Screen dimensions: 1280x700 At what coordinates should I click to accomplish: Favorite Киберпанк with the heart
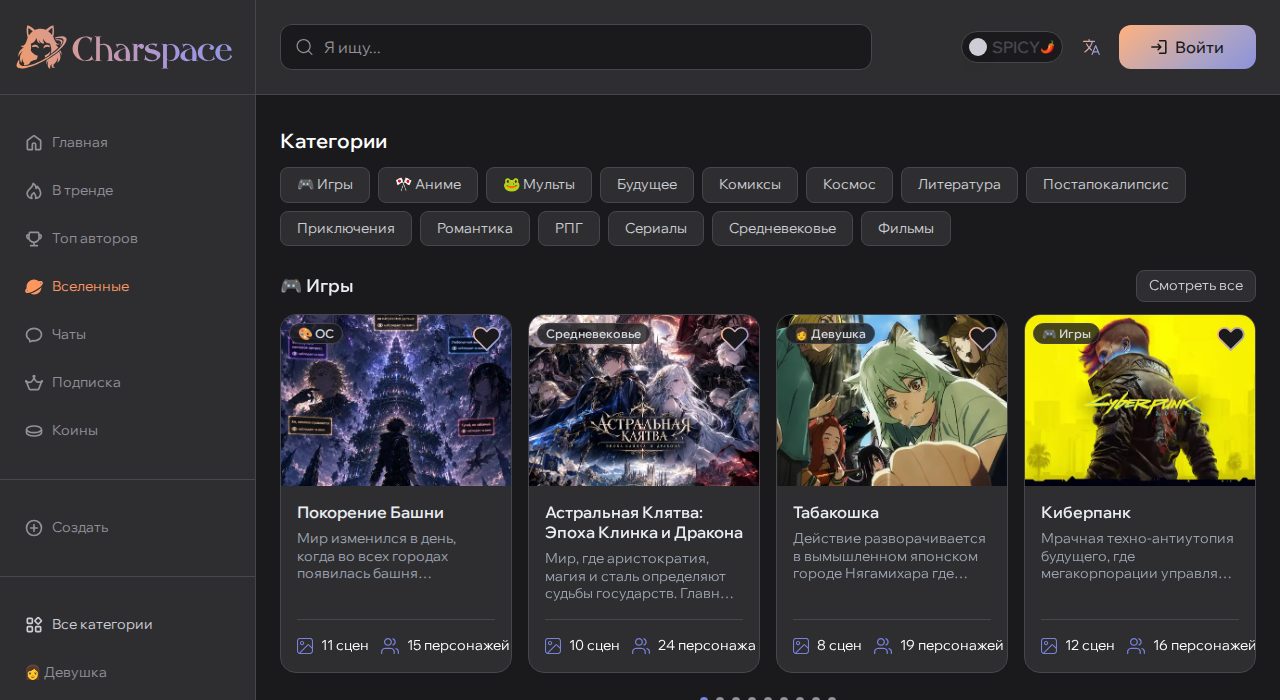(1230, 339)
